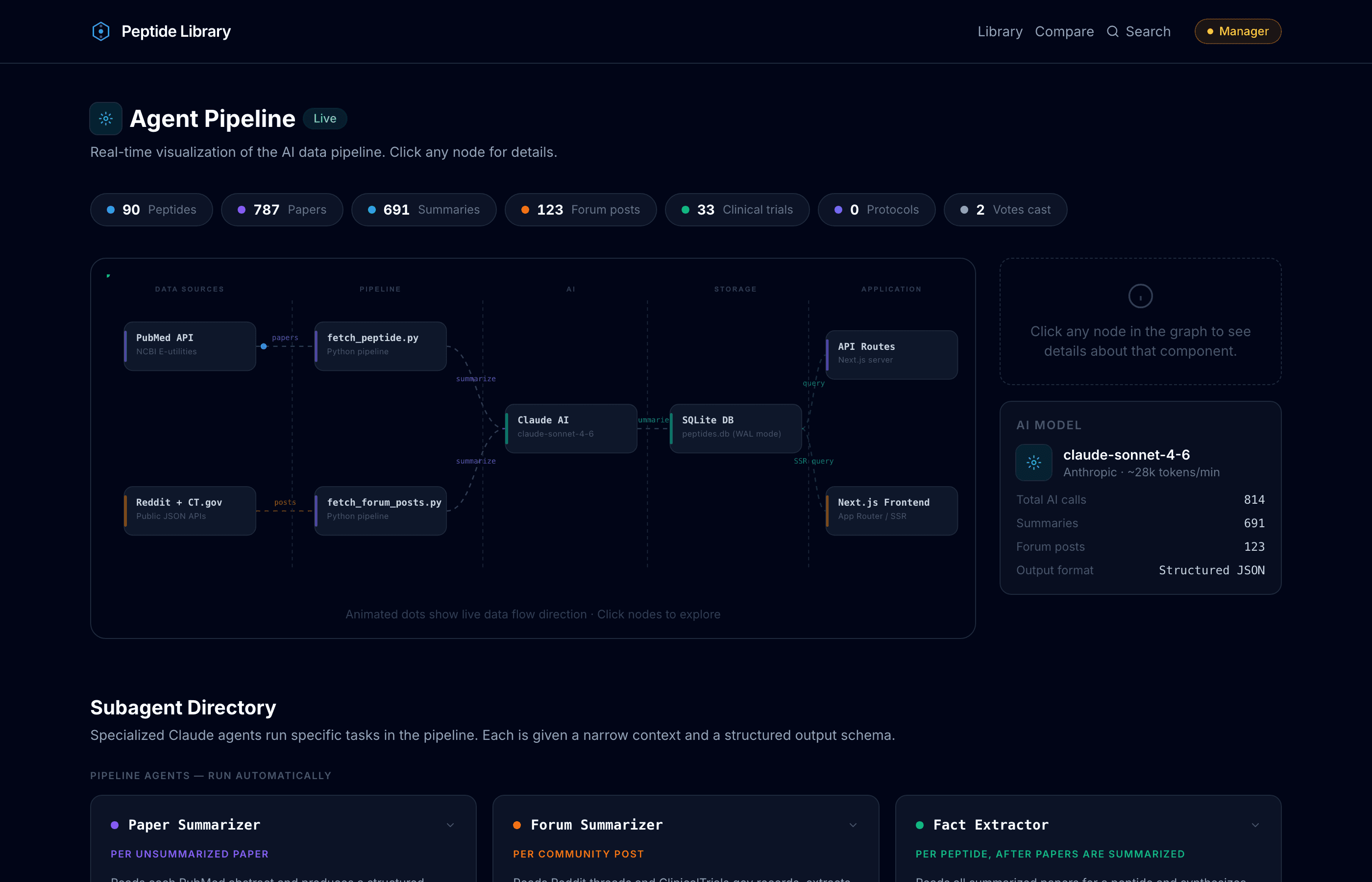Select the 787 Papers stat pill
The image size is (1372, 882).
click(x=282, y=210)
